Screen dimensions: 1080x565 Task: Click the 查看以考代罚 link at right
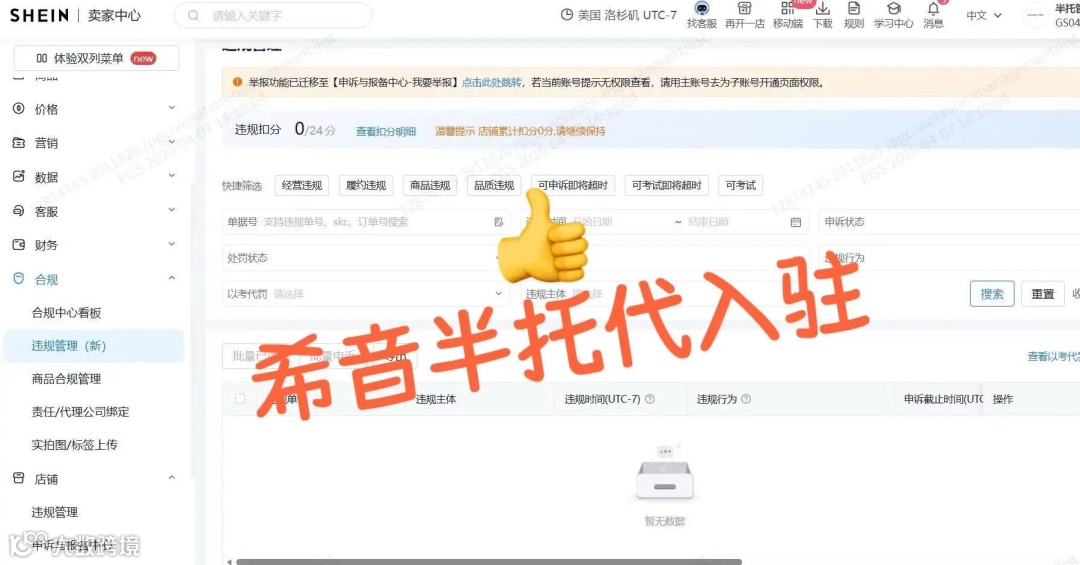[x=1054, y=356]
